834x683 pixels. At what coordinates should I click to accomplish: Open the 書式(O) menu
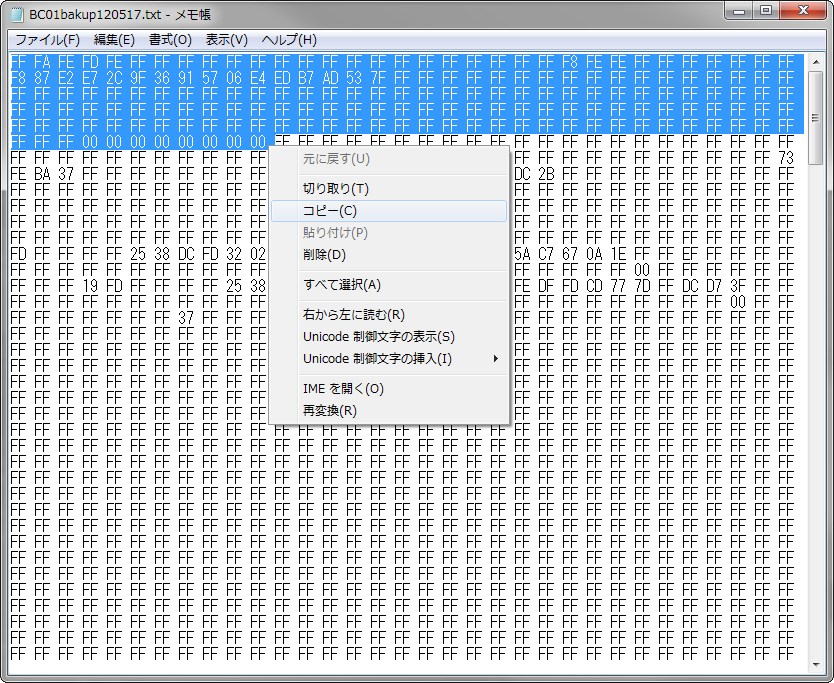click(170, 40)
